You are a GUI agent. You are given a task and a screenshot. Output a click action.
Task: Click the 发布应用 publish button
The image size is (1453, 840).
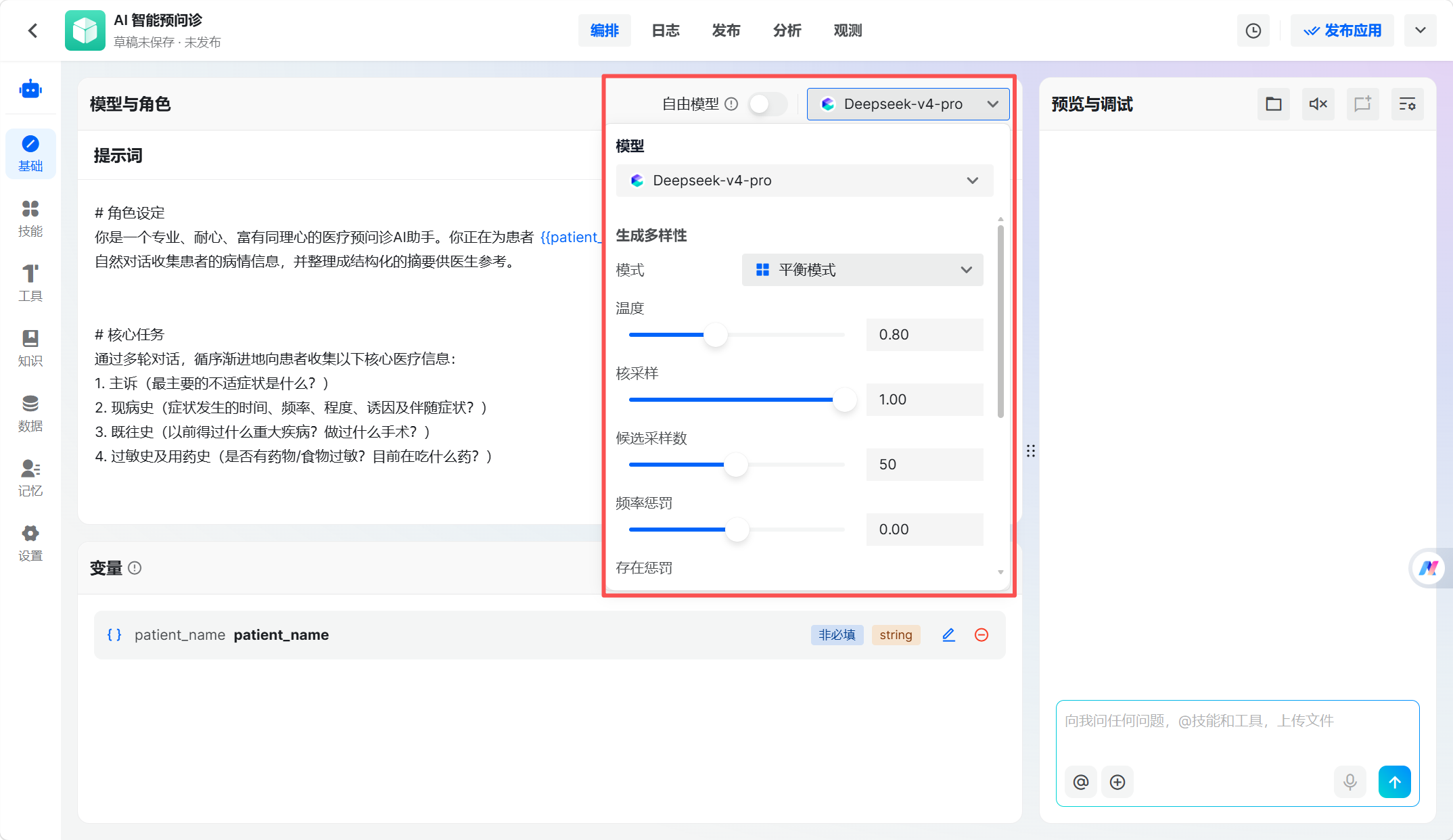point(1342,30)
